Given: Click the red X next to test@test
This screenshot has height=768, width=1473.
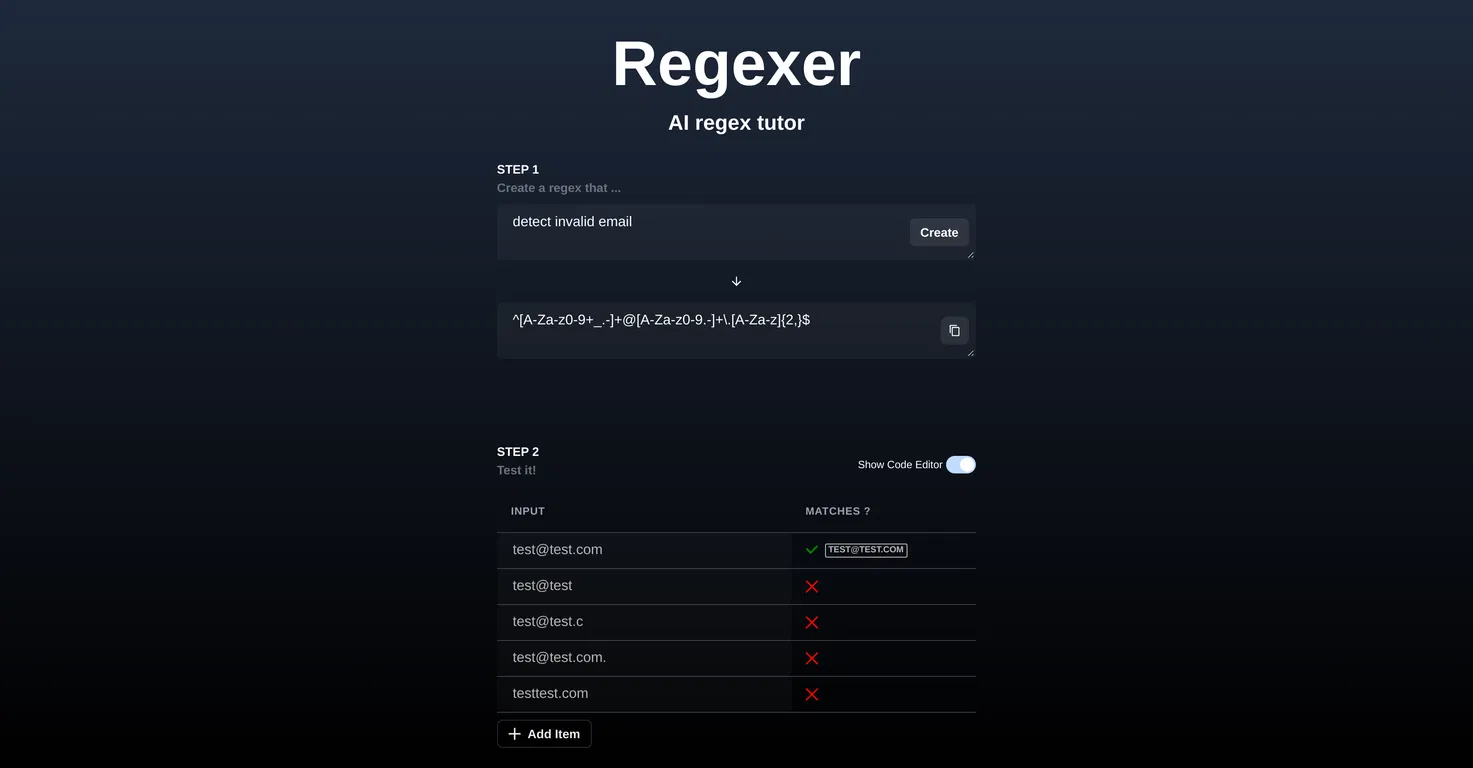Looking at the screenshot, I should click(812, 586).
